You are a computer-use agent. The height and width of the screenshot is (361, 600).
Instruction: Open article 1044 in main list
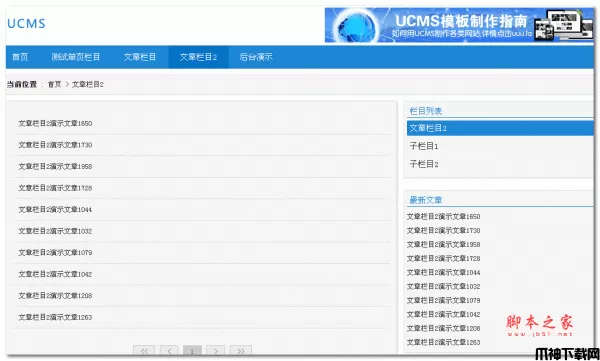(x=55, y=209)
